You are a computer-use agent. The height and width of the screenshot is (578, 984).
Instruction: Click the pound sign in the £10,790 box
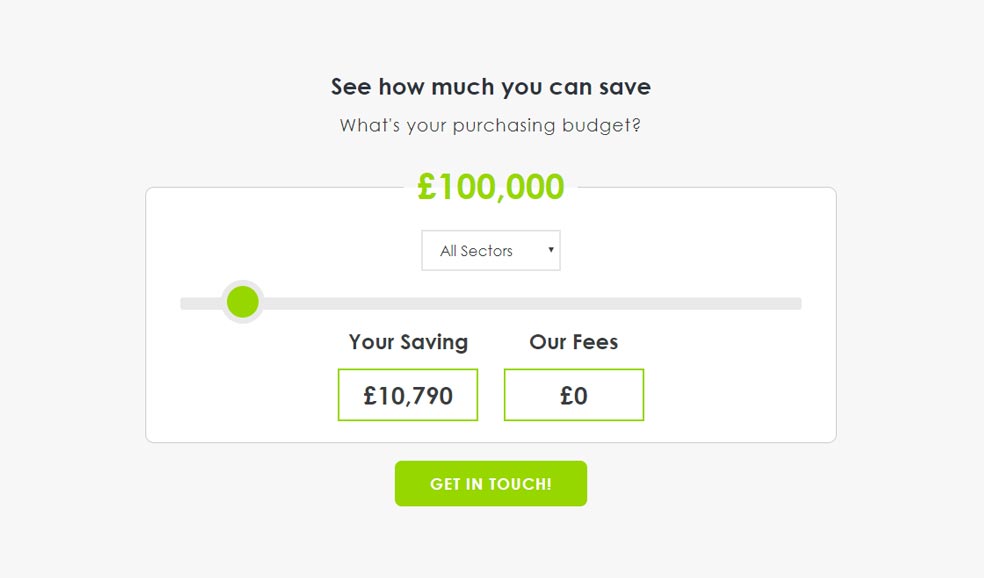pos(370,395)
